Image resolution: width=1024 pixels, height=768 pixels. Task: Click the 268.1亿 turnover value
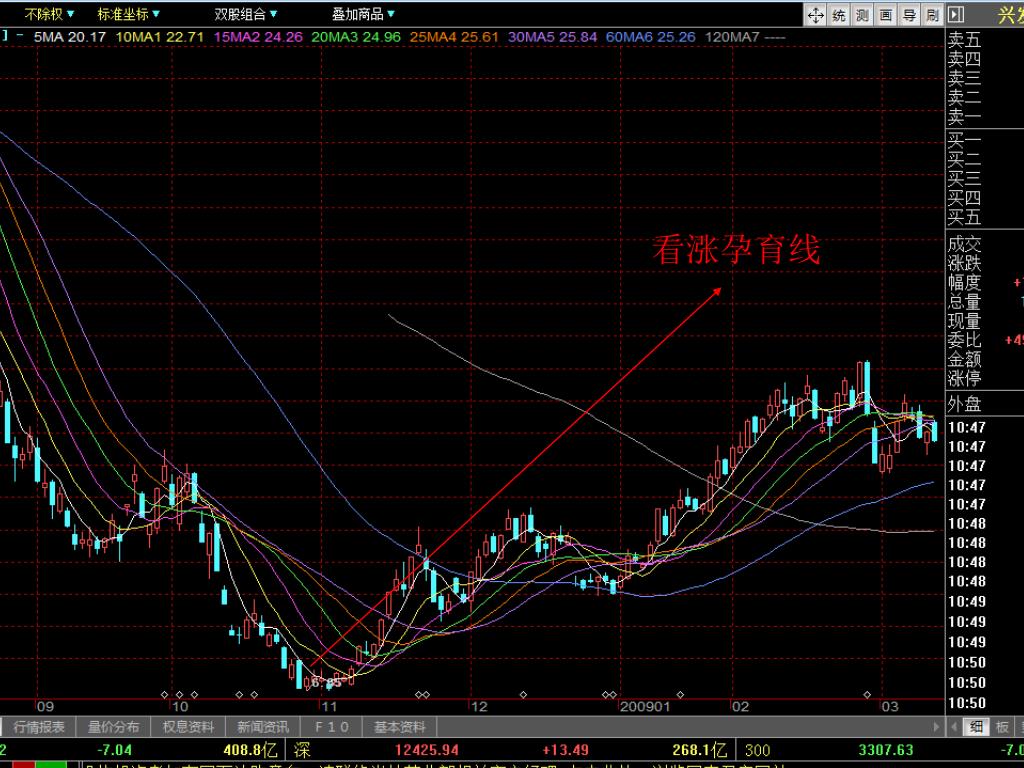coord(700,750)
